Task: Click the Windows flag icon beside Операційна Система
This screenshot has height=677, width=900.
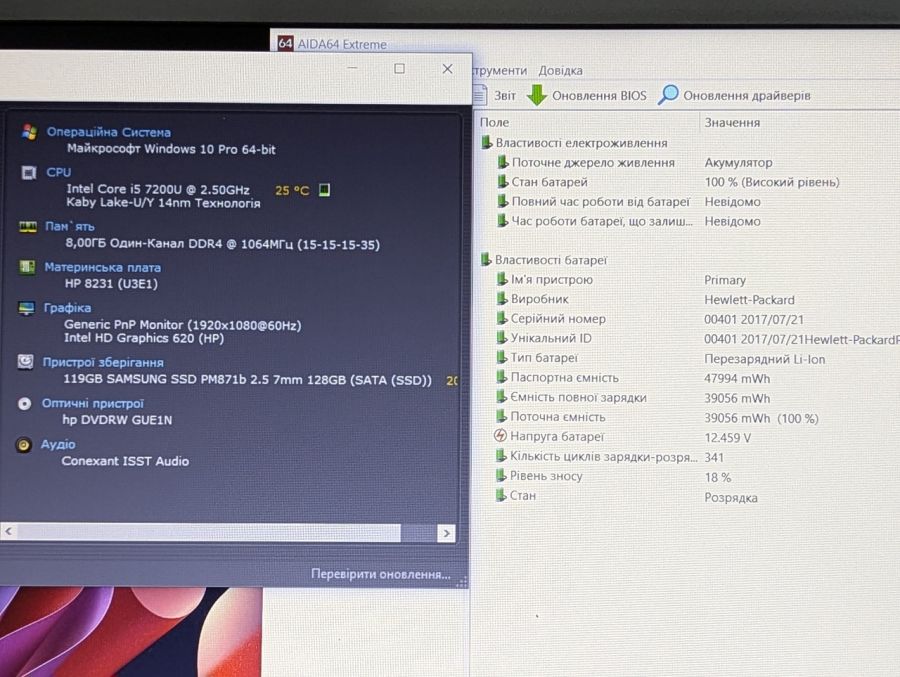Action: pos(29,131)
